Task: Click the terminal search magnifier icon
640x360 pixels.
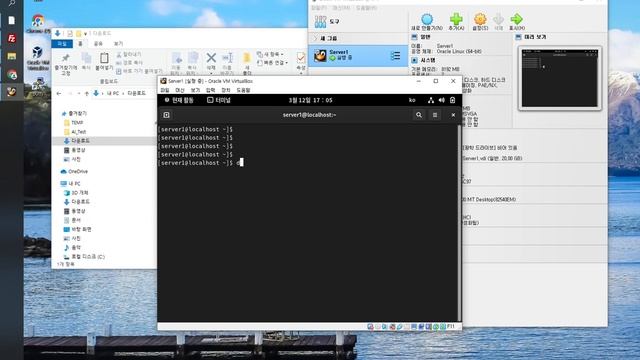Action: [419, 115]
